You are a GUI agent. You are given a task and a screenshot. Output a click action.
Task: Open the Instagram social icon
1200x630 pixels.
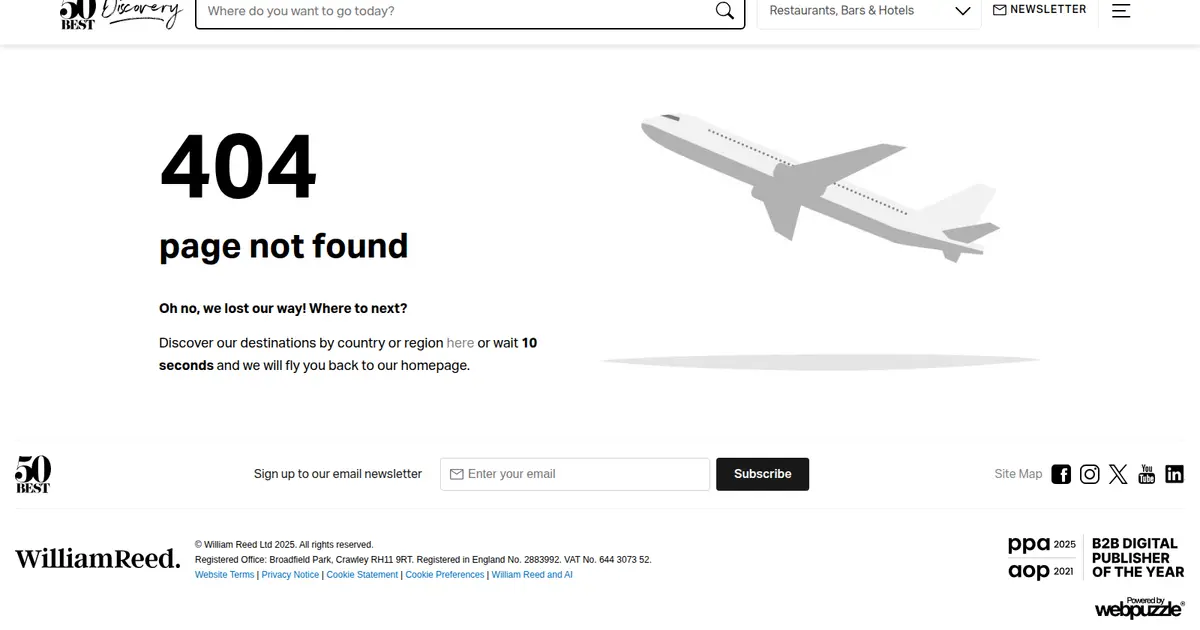(1090, 474)
